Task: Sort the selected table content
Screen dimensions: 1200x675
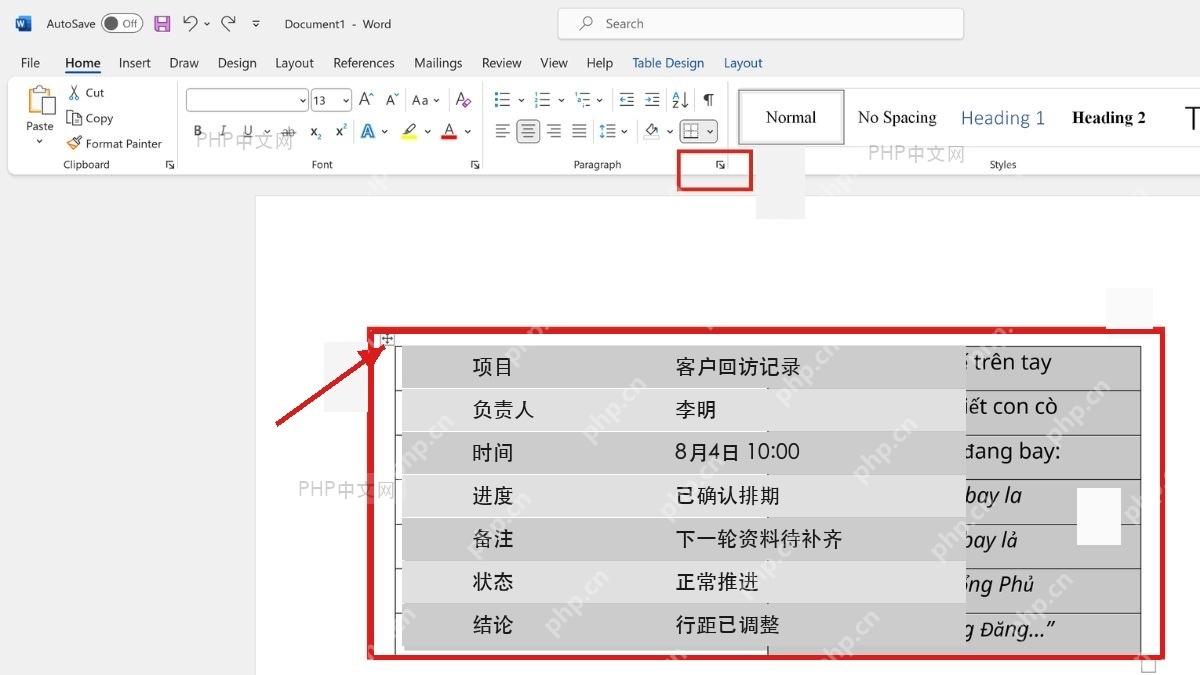Action: (x=680, y=100)
